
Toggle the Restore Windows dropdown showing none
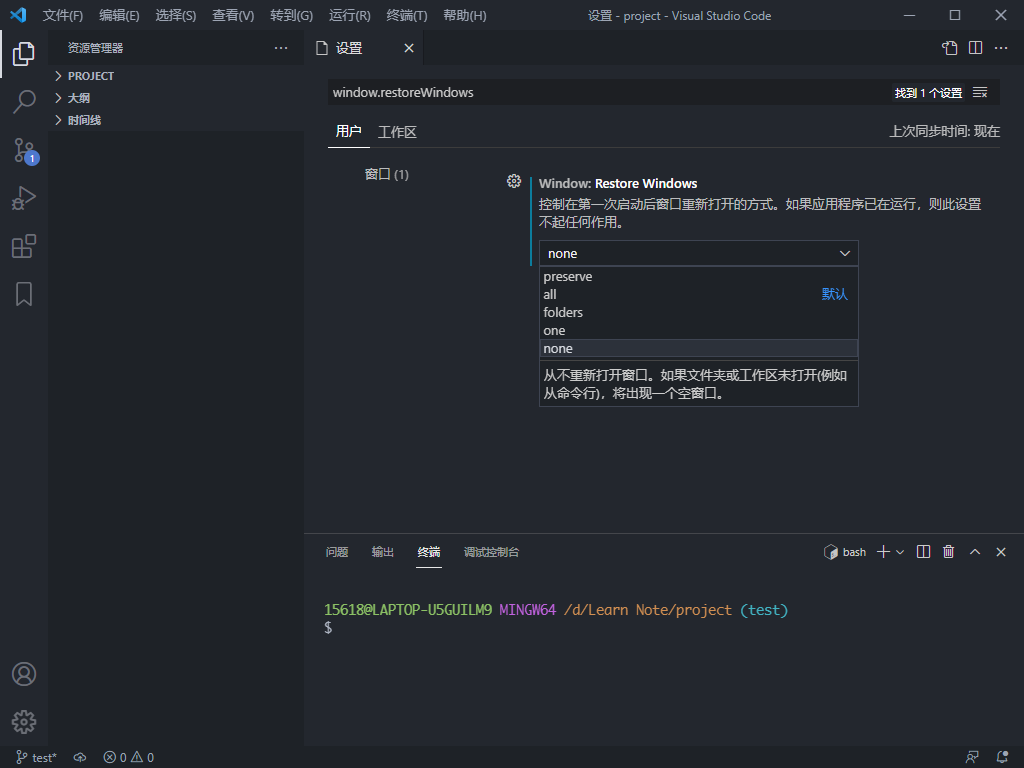tap(698, 253)
